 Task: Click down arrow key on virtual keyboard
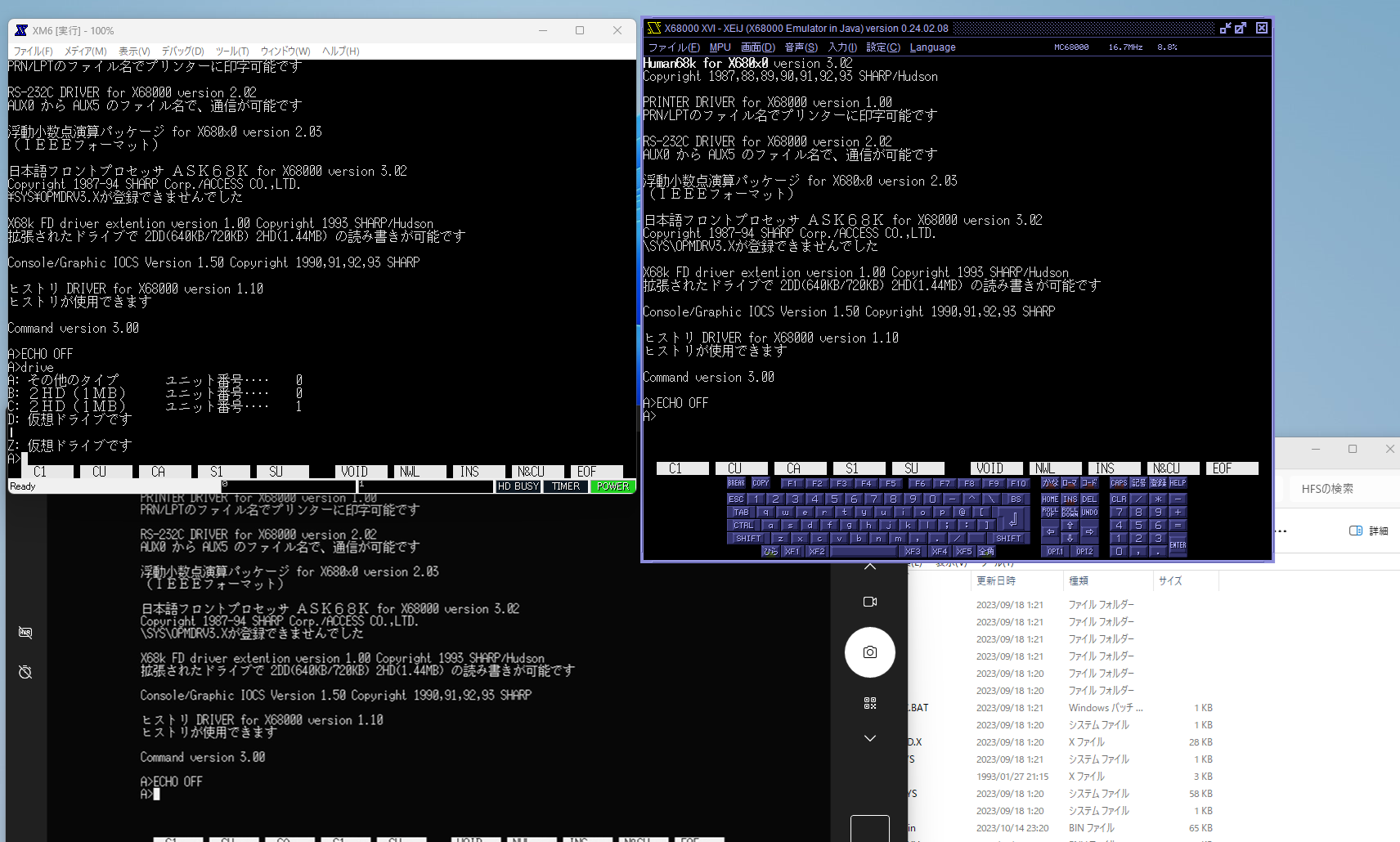(1070, 539)
